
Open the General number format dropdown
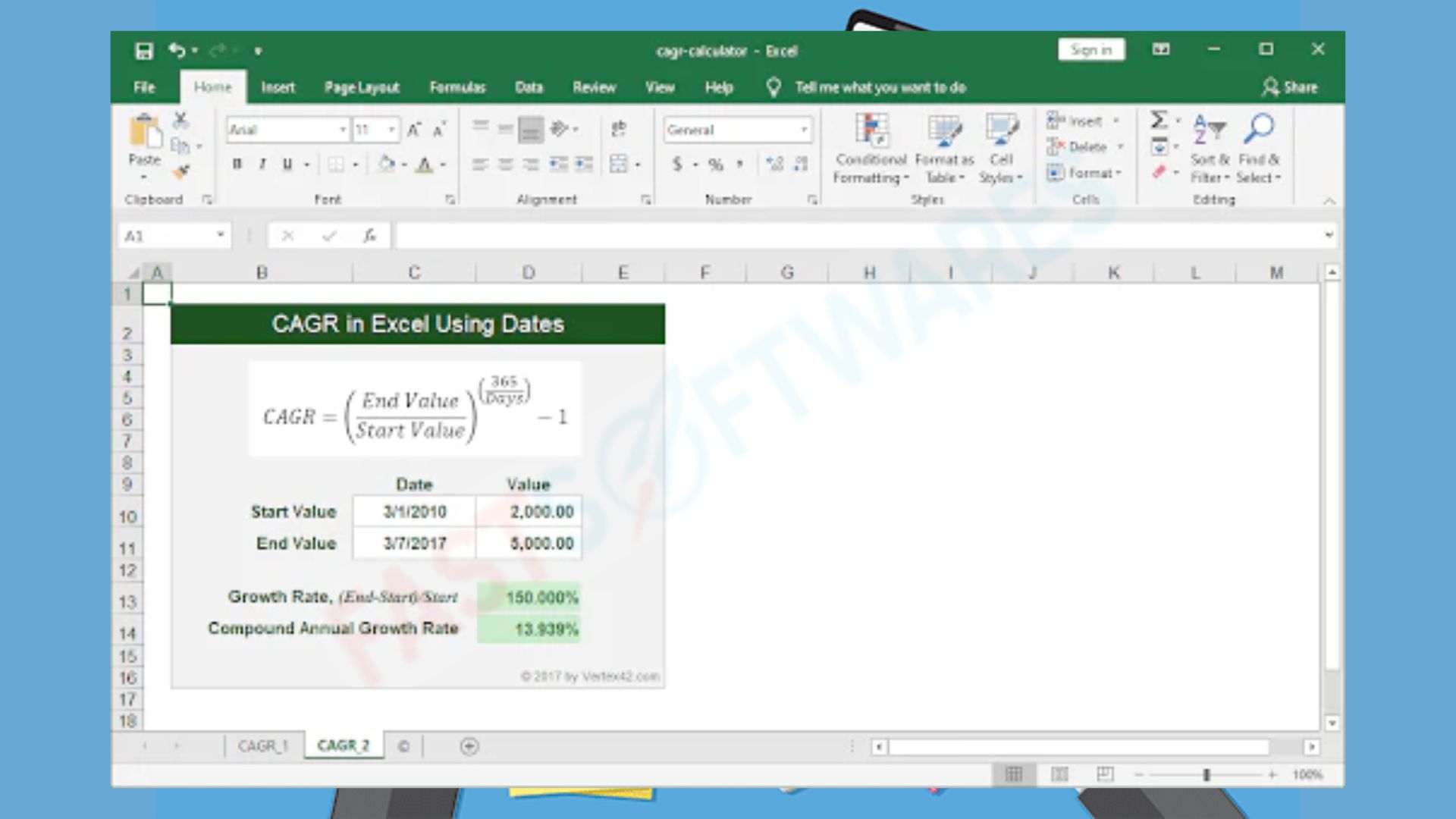point(804,130)
